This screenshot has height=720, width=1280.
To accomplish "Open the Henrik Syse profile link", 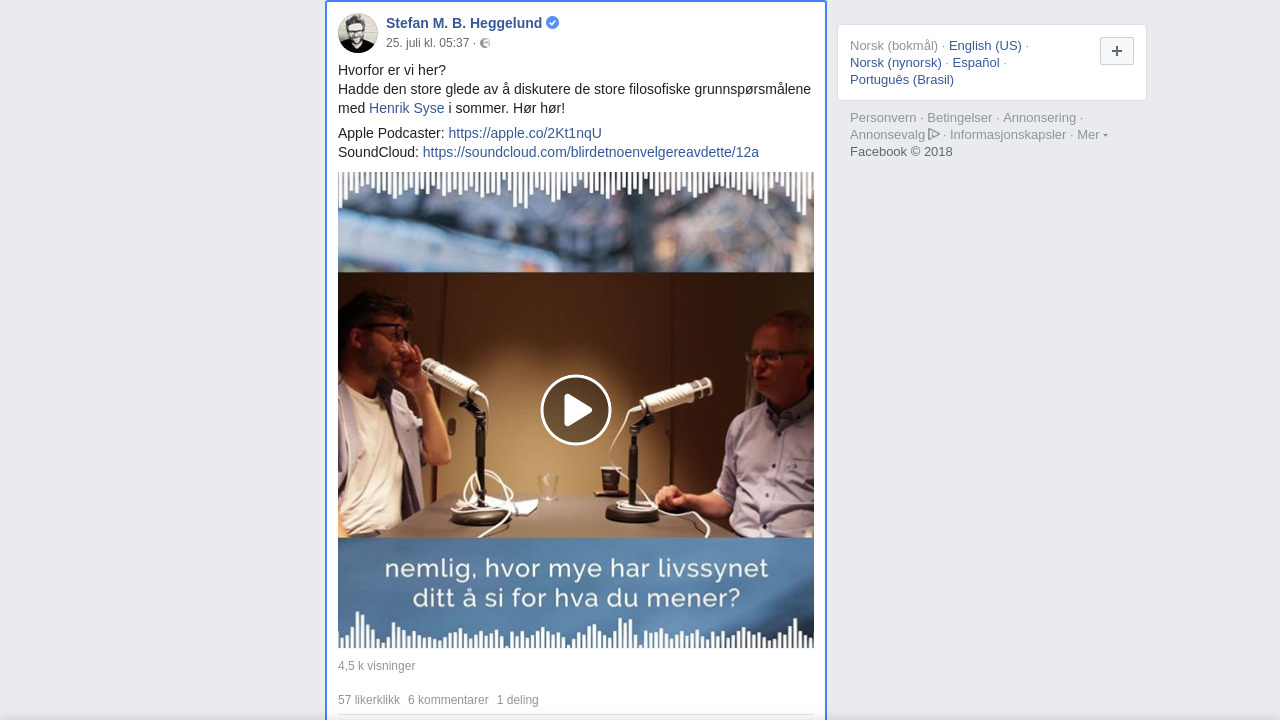I will tap(407, 108).
